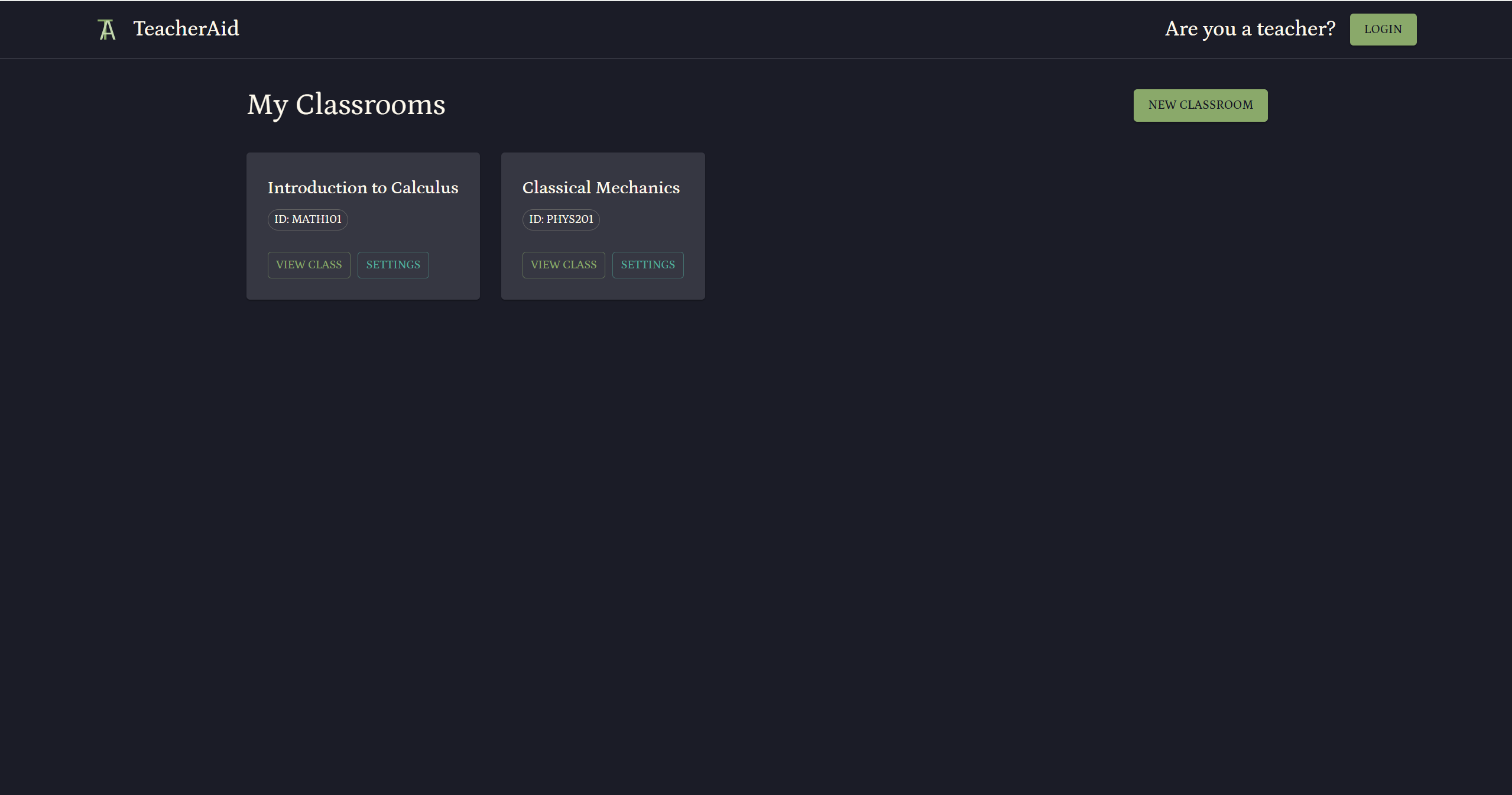Create a new classroom with NEW CLASSROOM
1512x795 pixels.
[x=1200, y=105]
